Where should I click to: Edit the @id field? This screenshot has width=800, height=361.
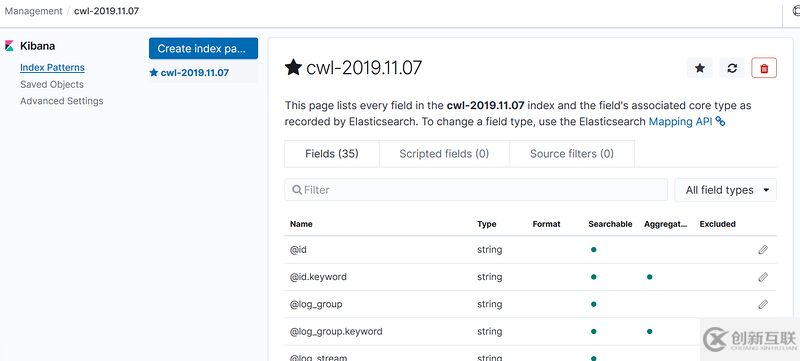pyautogui.click(x=763, y=250)
